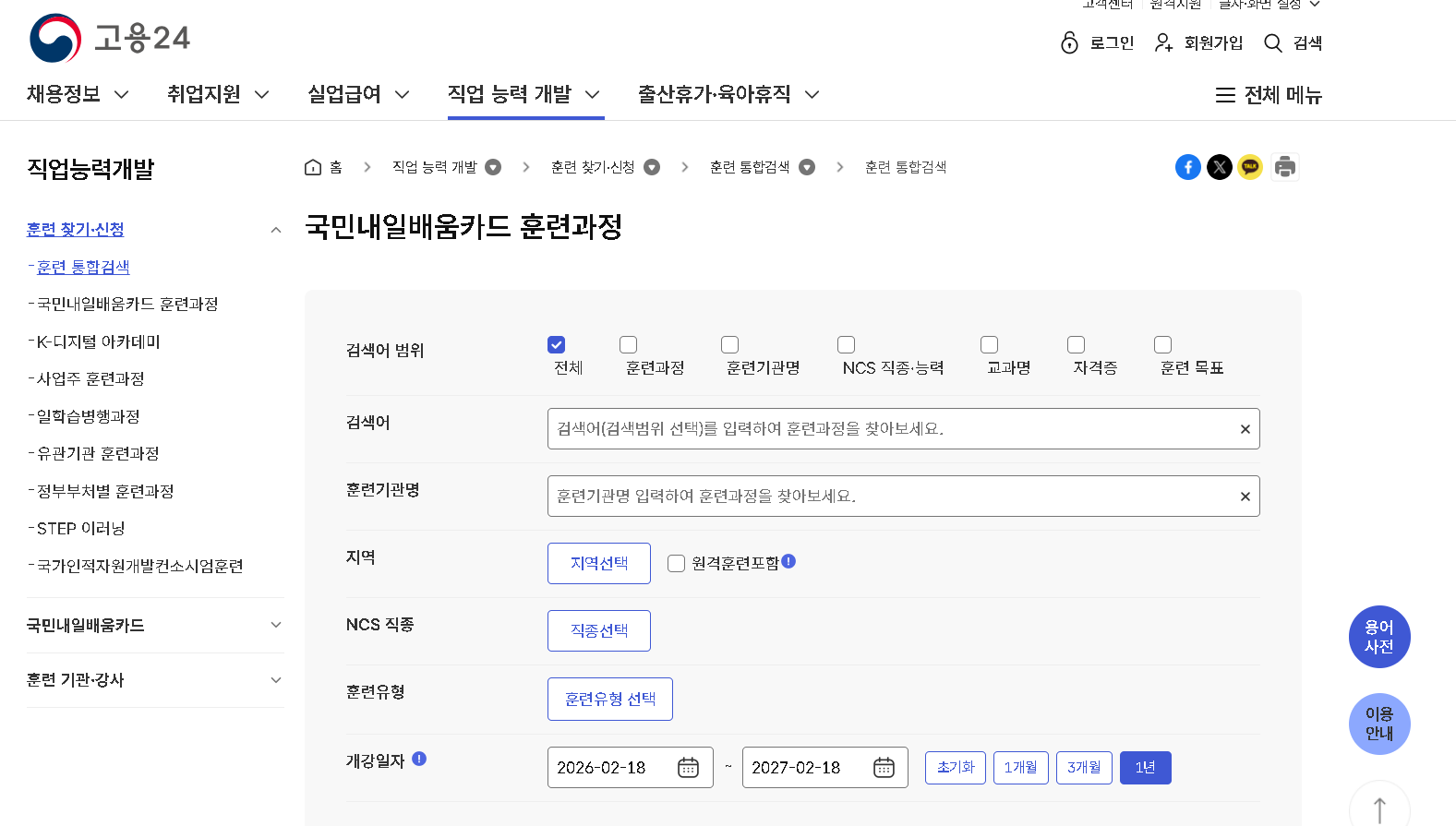Select K-디지털 아카데미 in the sidebar
The image size is (1456, 826).
[99, 341]
